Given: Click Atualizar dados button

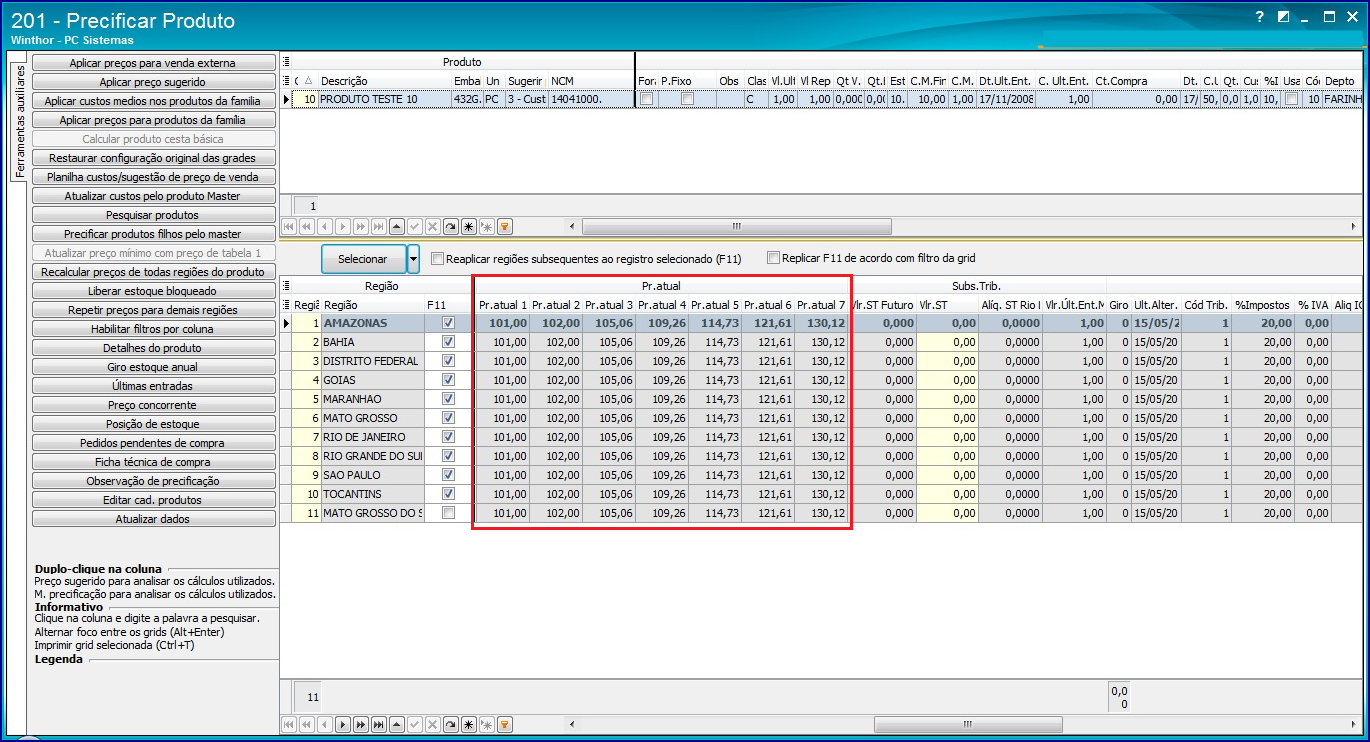Looking at the screenshot, I should (x=153, y=519).
